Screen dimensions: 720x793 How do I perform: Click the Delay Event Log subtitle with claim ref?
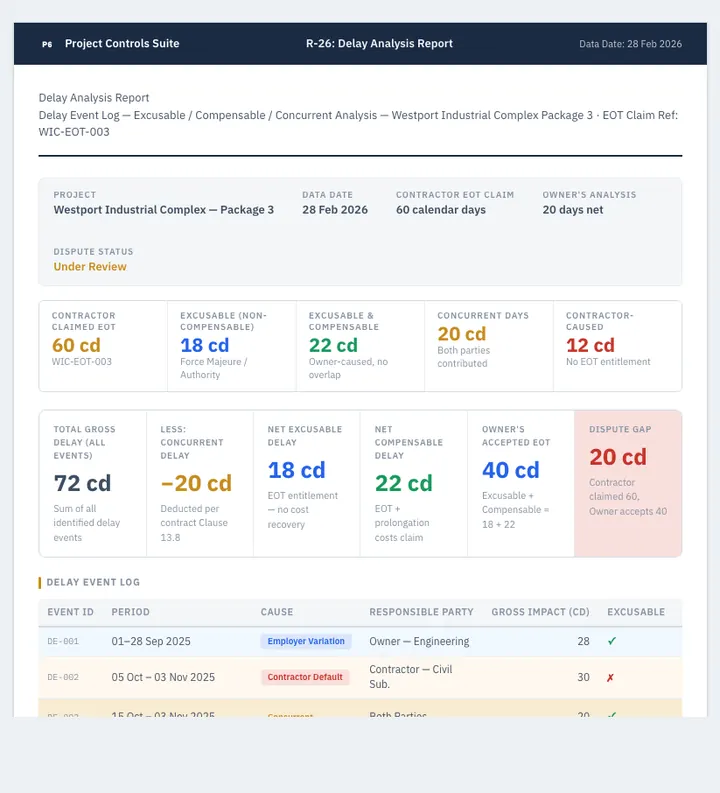click(358, 123)
